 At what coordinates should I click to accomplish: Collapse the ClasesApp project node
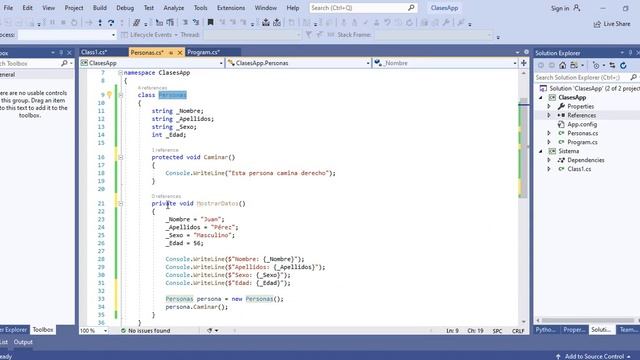click(x=541, y=98)
